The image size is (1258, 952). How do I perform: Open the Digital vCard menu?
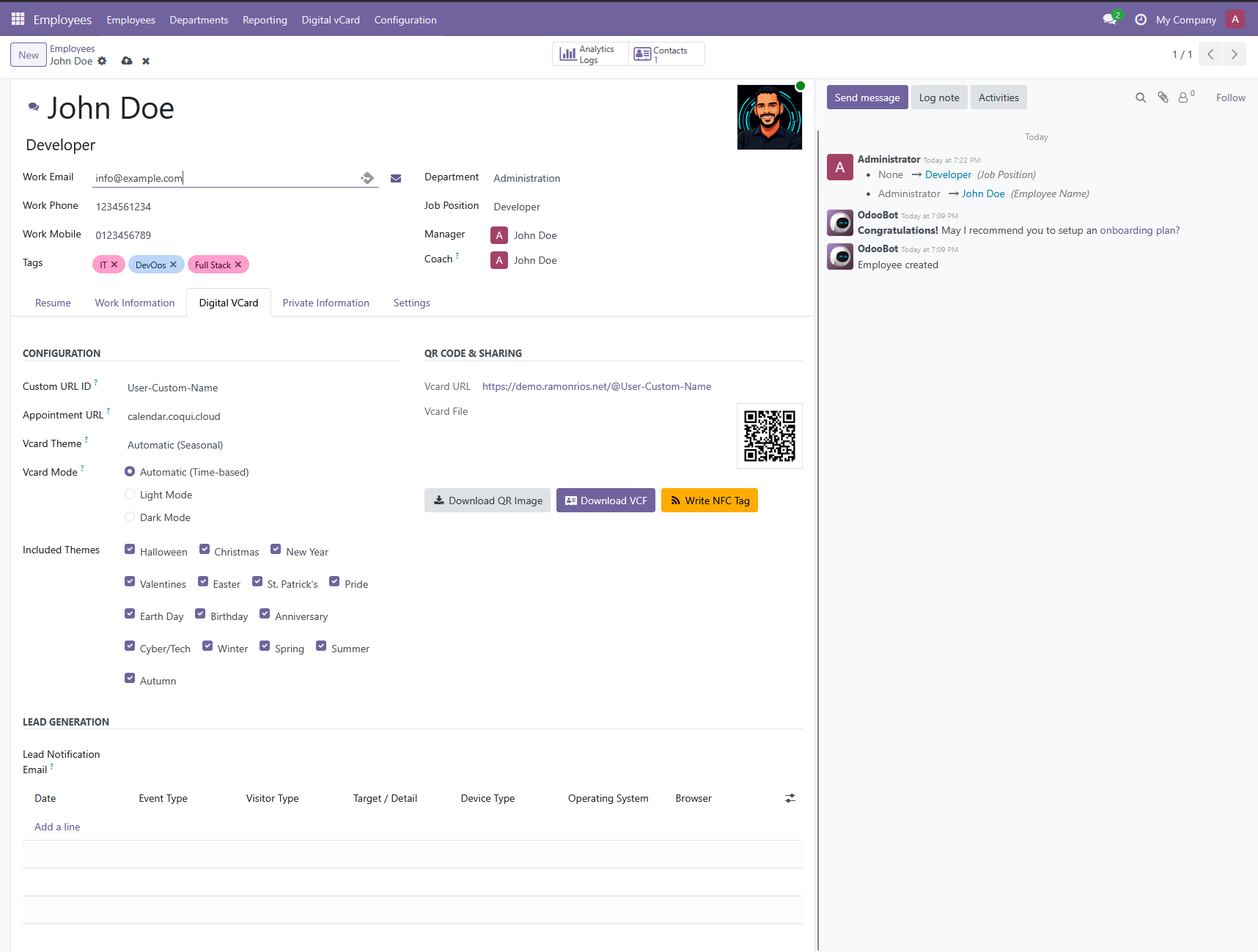[331, 20]
